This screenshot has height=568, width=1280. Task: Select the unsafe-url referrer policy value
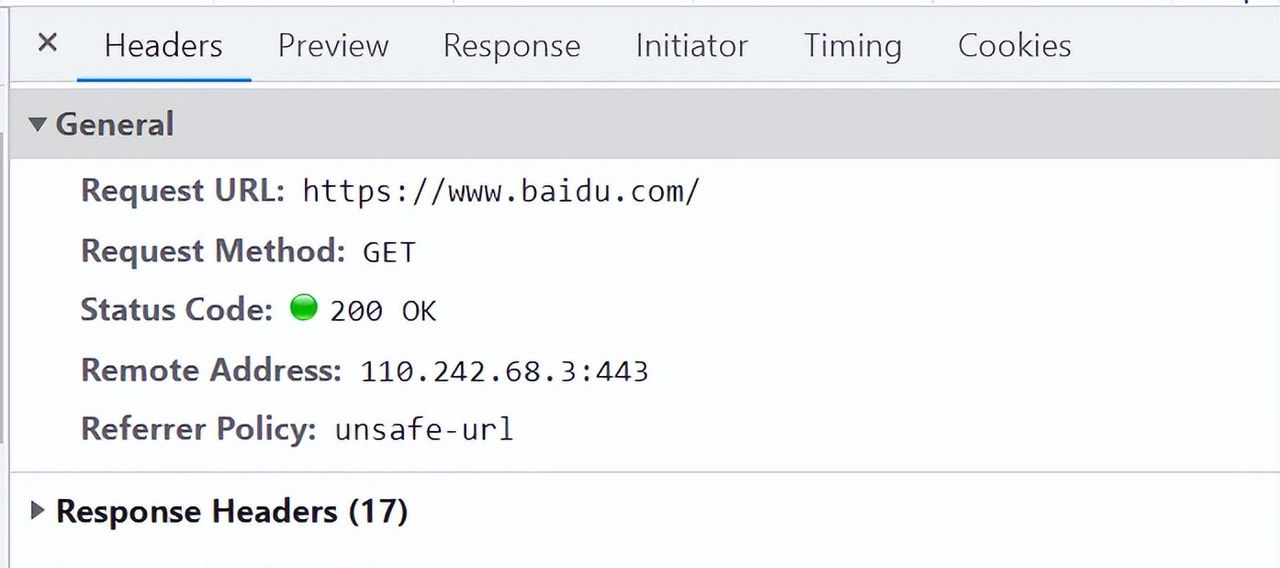424,430
